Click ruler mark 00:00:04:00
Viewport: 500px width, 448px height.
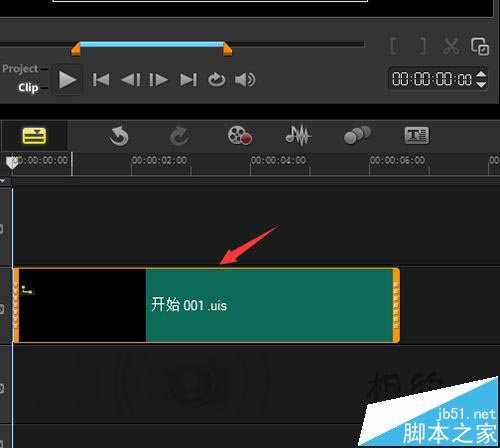point(278,160)
